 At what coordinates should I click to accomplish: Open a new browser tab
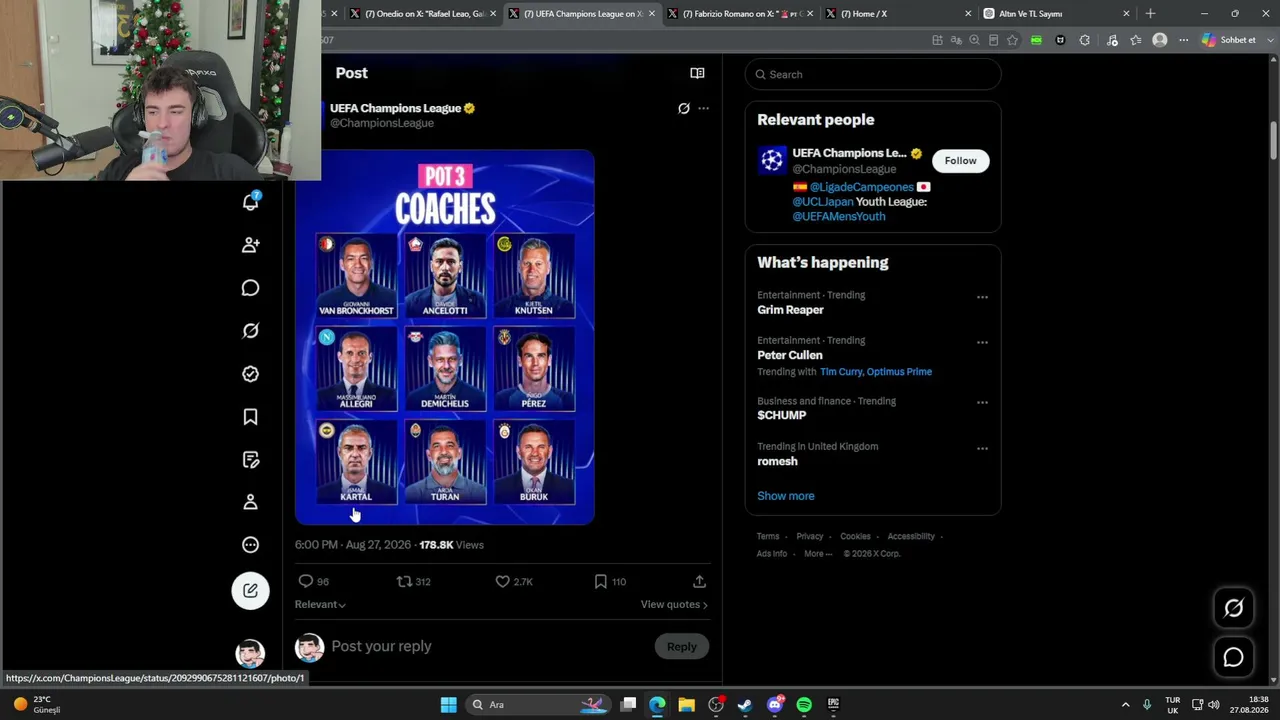(x=1150, y=14)
